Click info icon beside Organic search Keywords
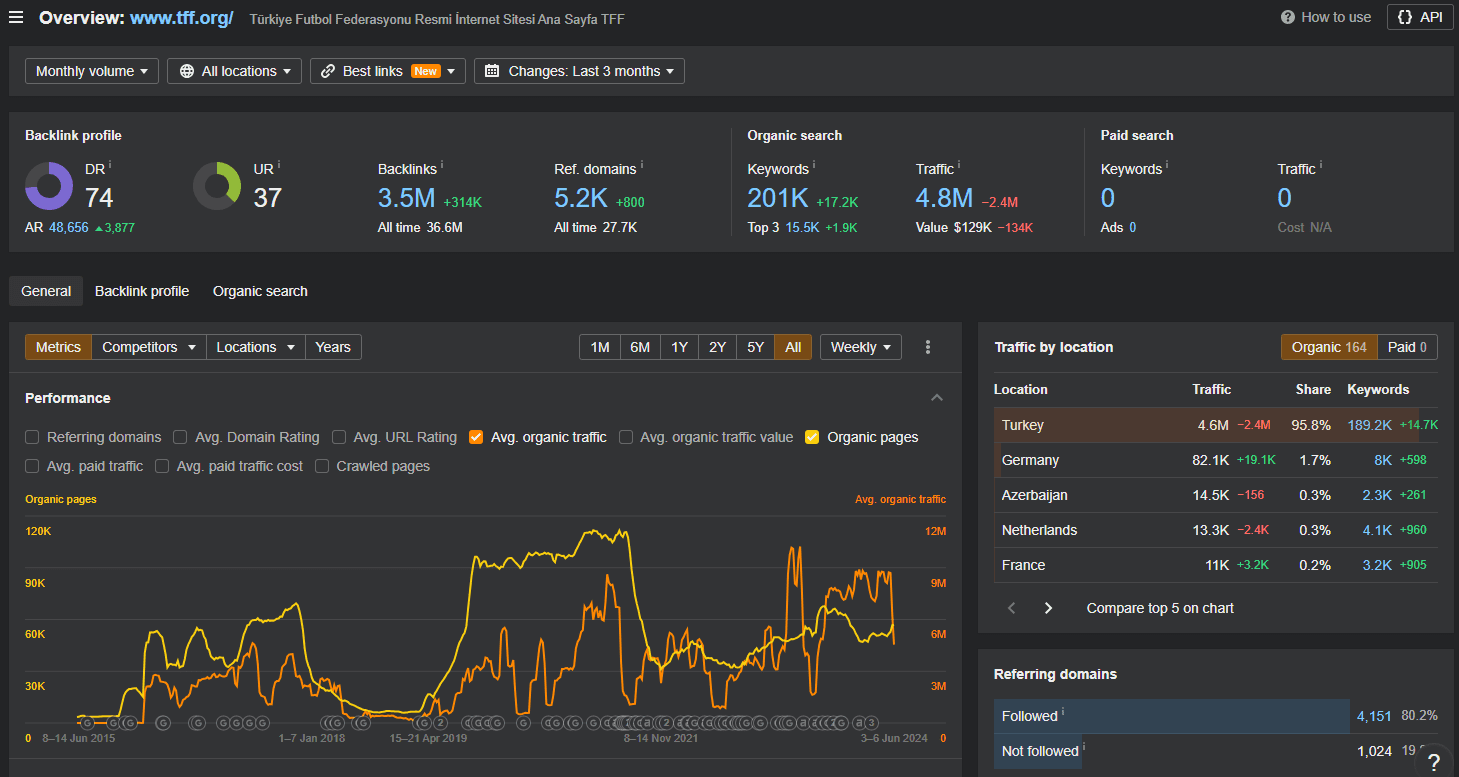The image size is (1459, 777). point(814,164)
